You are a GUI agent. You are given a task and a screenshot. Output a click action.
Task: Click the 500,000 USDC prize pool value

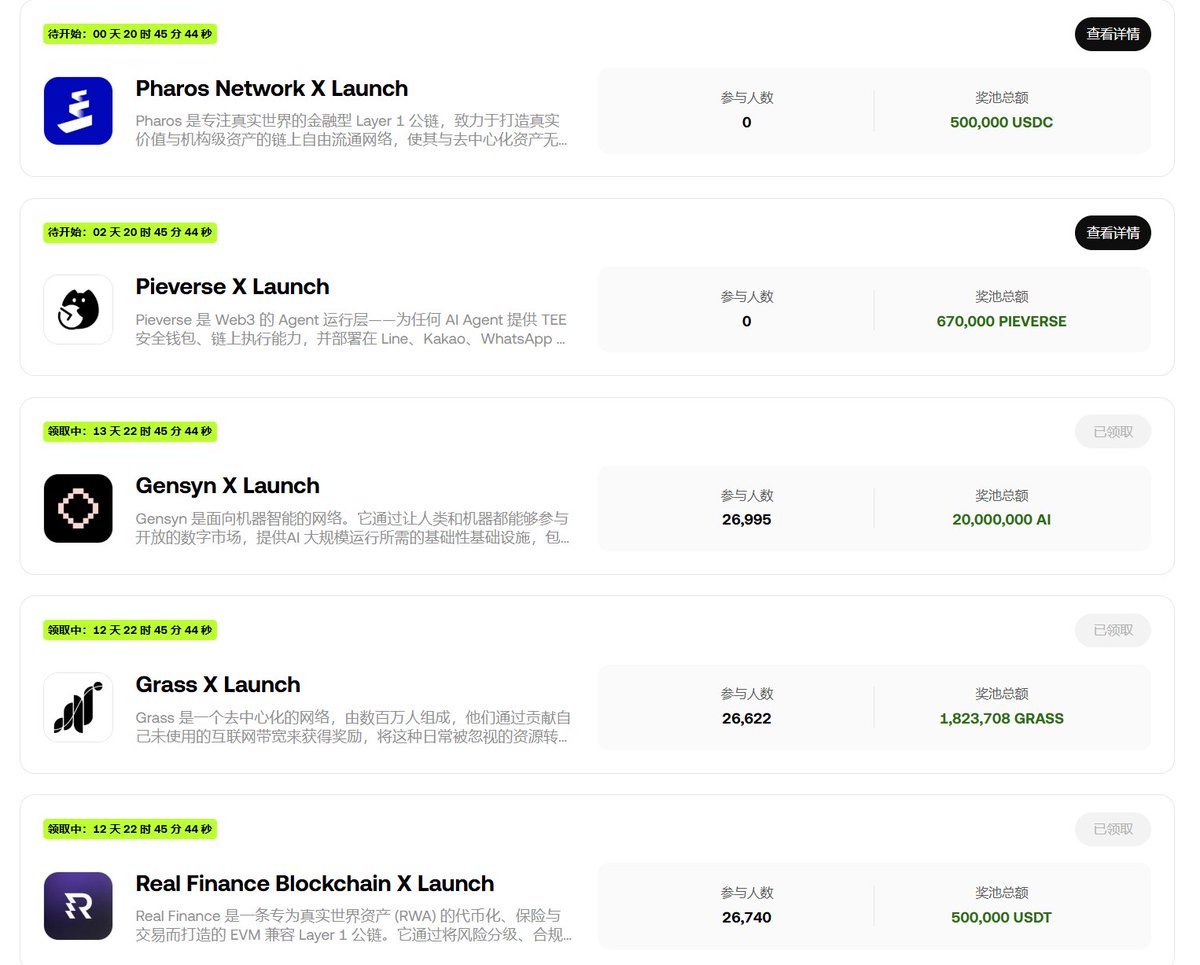point(1001,122)
